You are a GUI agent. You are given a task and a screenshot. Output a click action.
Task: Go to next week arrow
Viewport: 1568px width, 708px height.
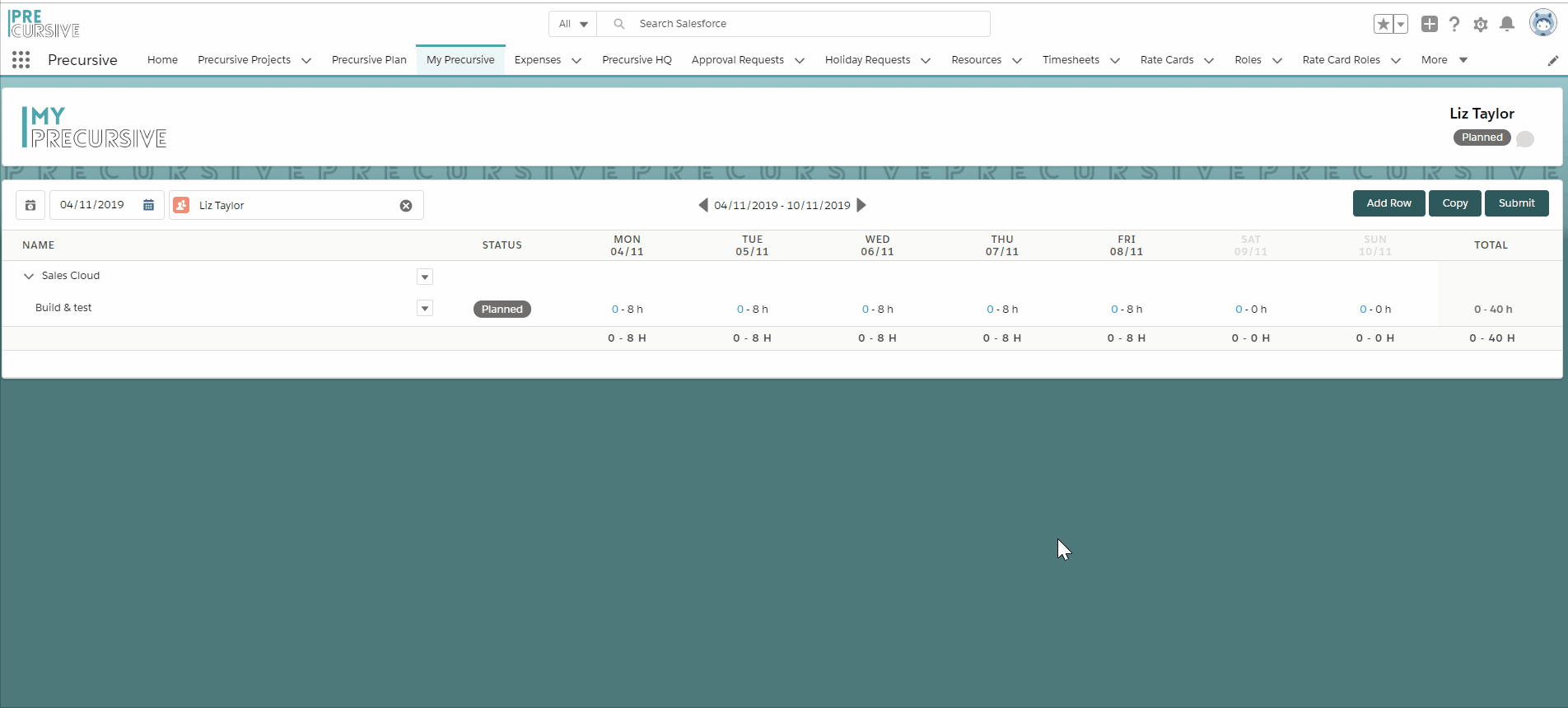(x=861, y=205)
